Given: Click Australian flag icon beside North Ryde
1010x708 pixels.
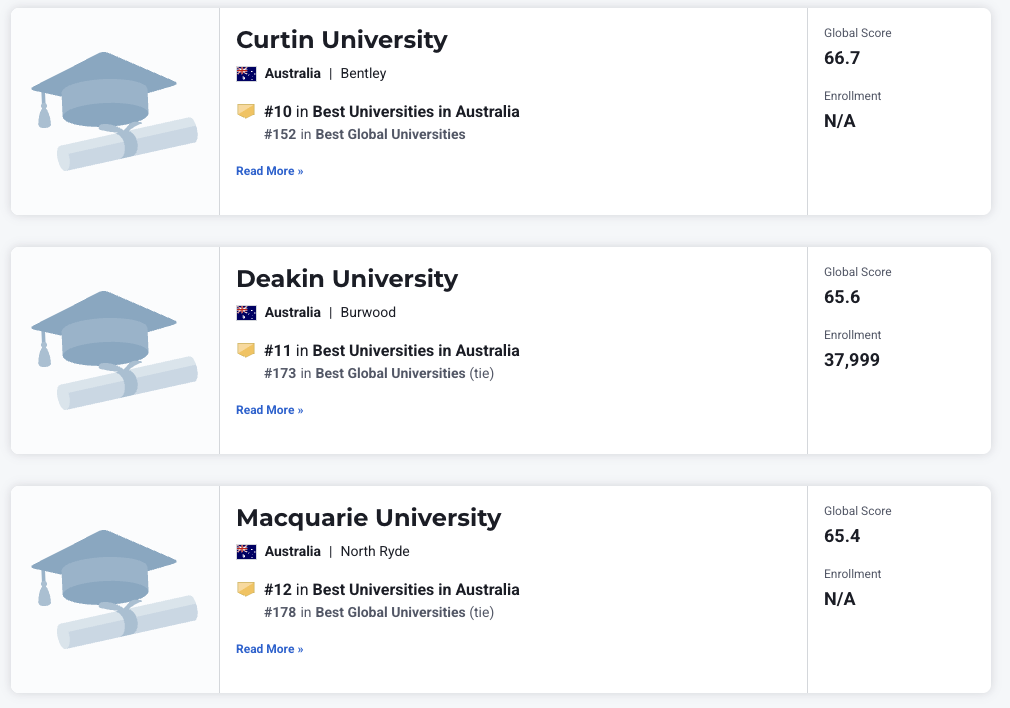Looking at the screenshot, I should 246,551.
